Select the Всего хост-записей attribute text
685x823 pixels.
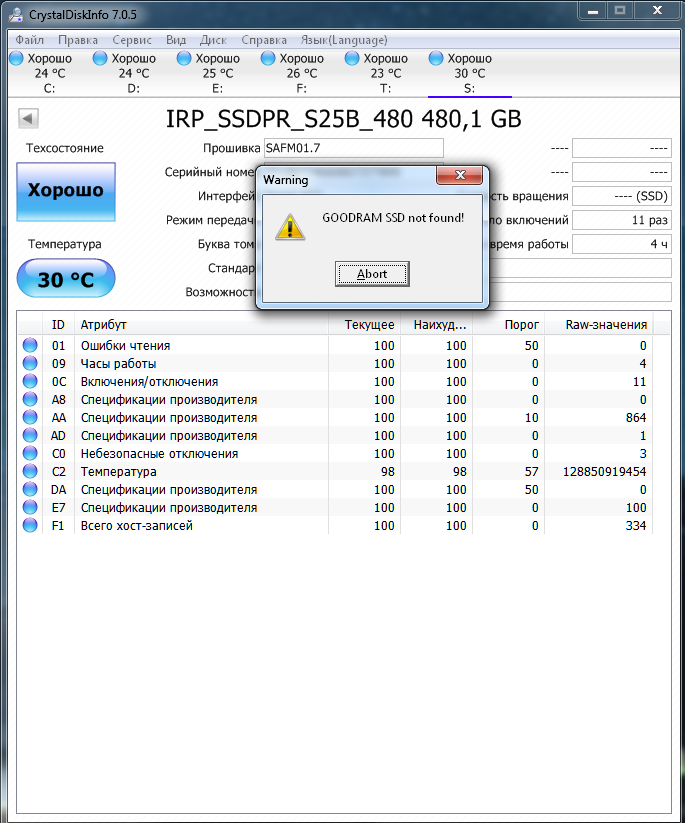(136, 525)
